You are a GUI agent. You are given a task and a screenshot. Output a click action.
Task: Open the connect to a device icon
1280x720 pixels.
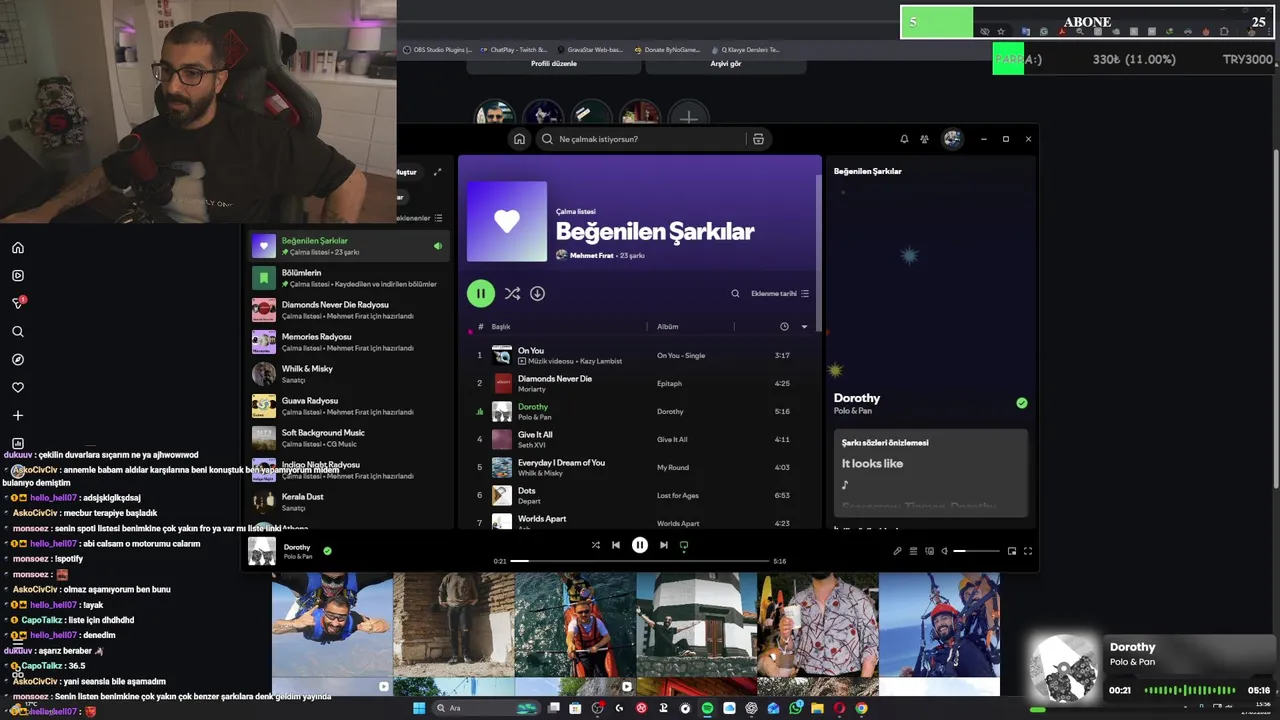point(929,551)
